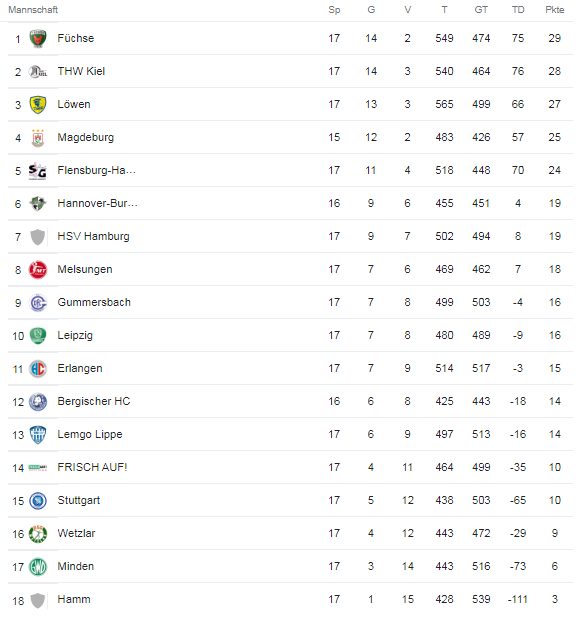Viewport: 578px width, 624px height.
Task: Click the Wetzlar team logo
Action: coord(38,534)
